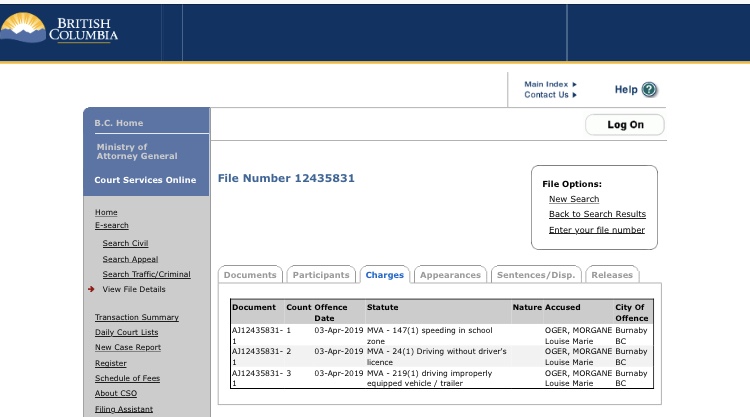Click the Count column header
This screenshot has width=750, height=417.
pos(298,307)
